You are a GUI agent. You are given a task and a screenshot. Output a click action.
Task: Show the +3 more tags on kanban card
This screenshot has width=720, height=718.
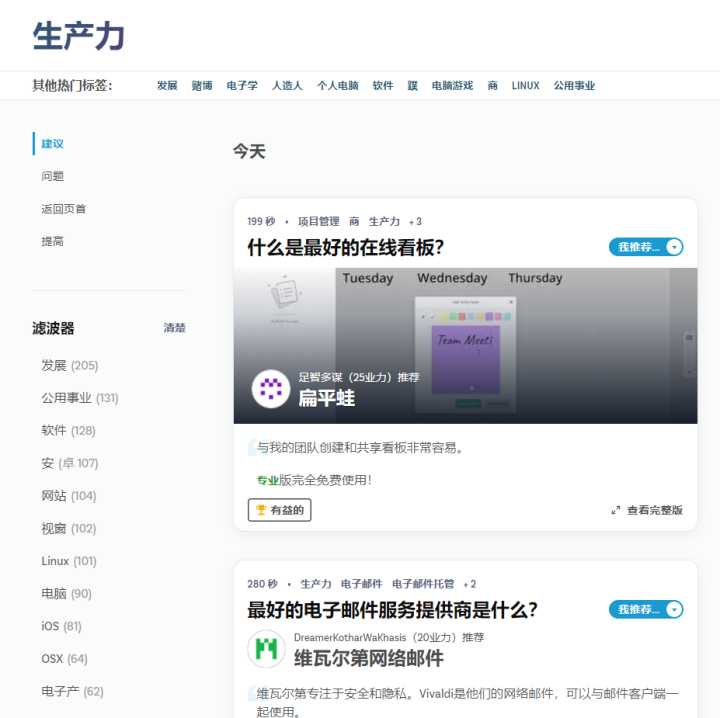[416, 222]
